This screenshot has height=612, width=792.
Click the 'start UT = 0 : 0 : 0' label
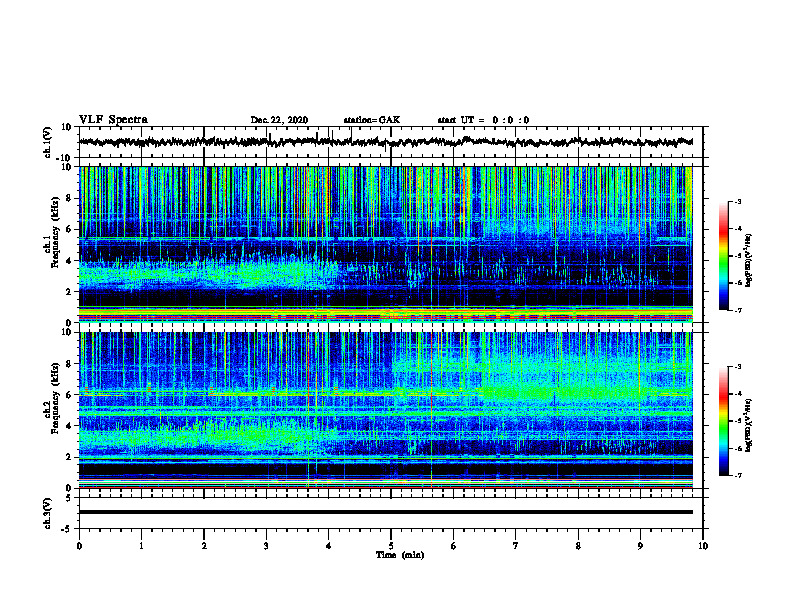tap(483, 120)
